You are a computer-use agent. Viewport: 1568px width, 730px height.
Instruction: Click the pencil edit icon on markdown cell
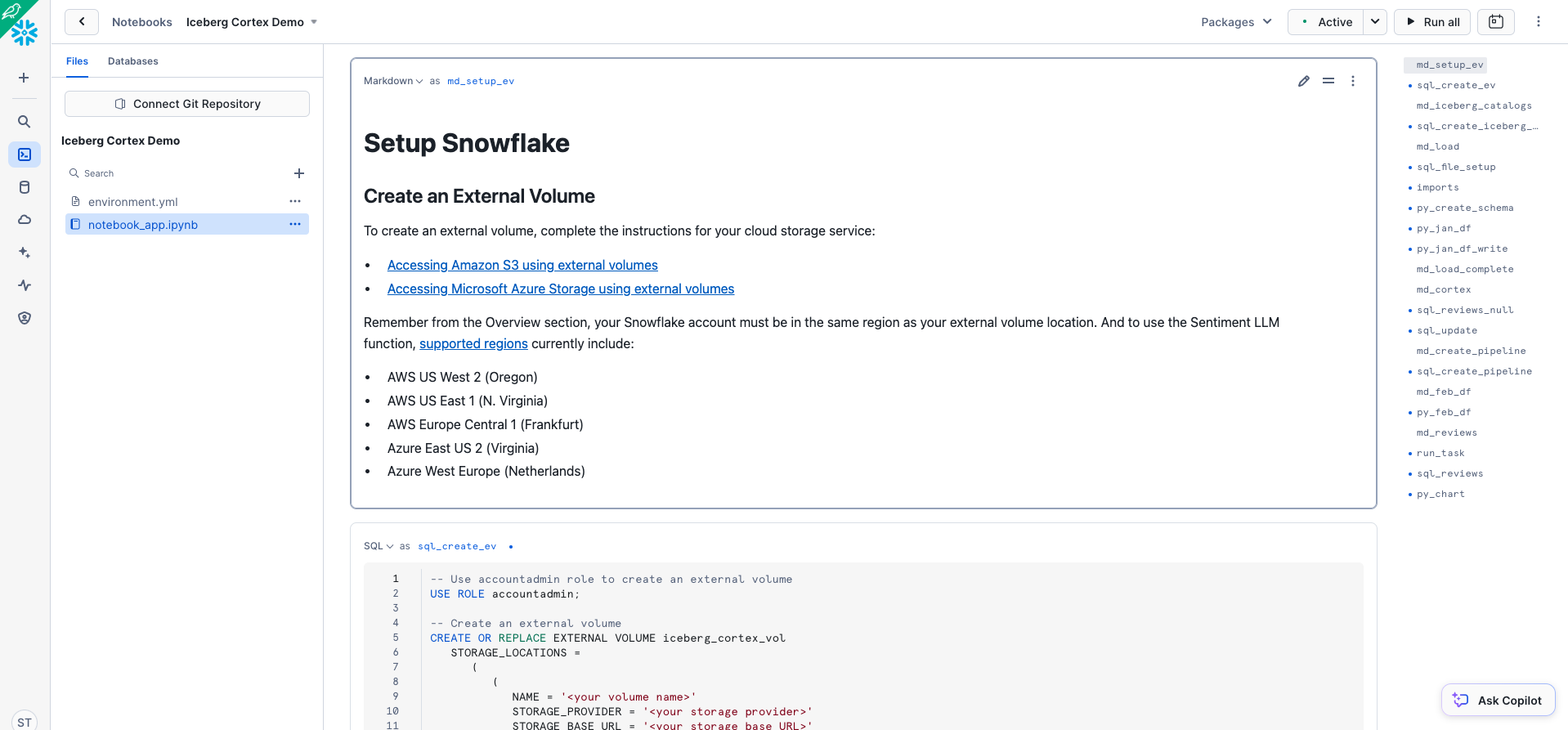1304,81
